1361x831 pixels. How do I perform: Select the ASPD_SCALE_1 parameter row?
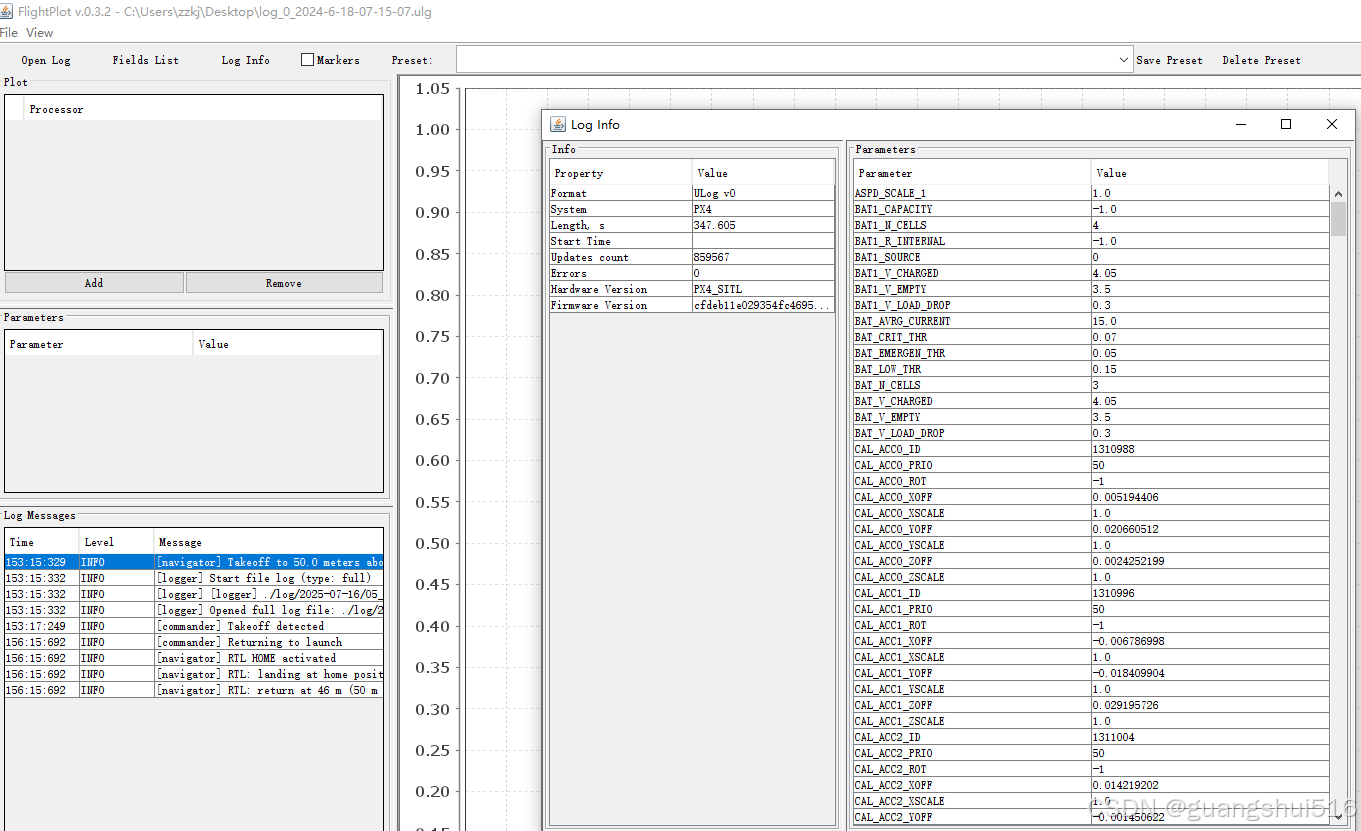[1091, 193]
